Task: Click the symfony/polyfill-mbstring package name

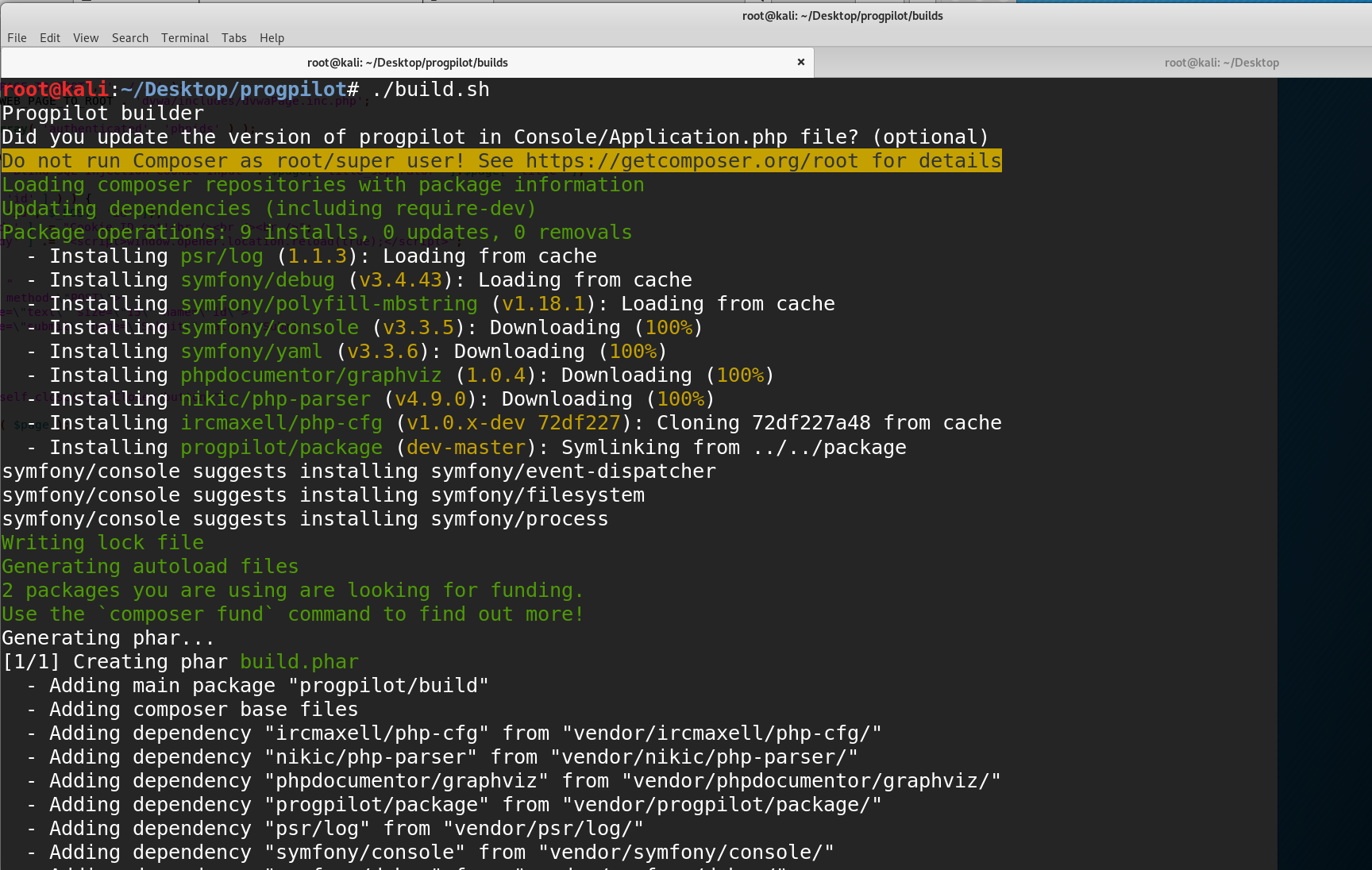Action: 329,304
